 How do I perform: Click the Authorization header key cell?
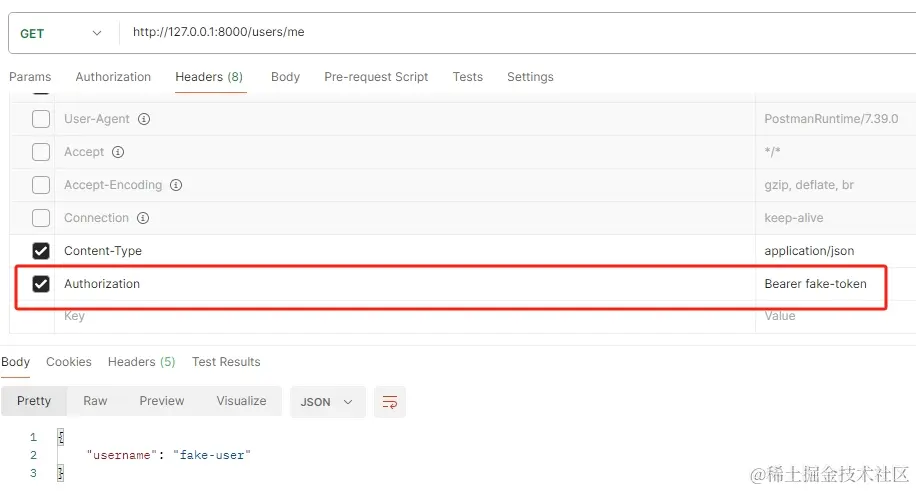(405, 284)
